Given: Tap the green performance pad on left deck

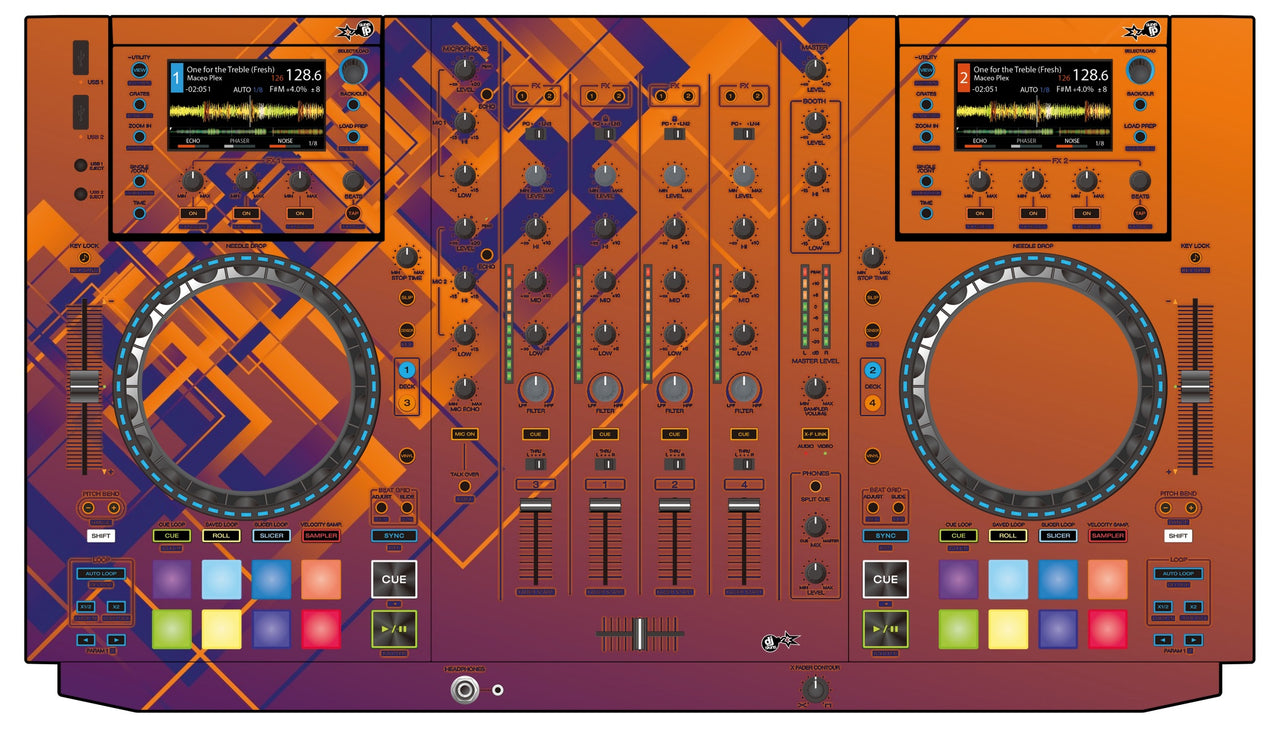Looking at the screenshot, I should click(x=171, y=629).
